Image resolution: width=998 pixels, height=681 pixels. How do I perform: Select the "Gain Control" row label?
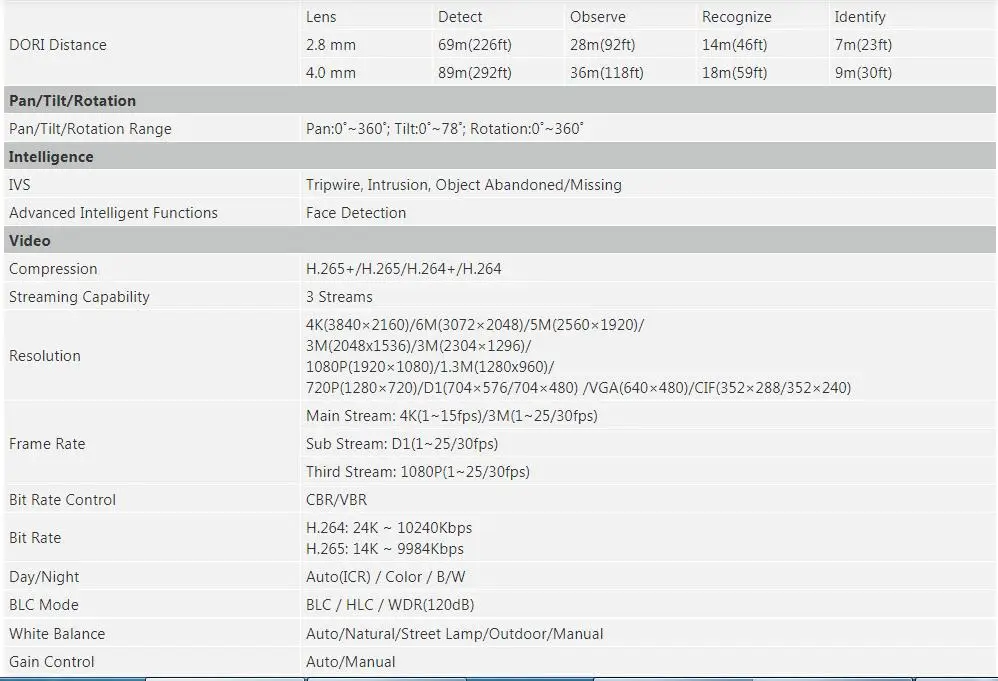(52, 662)
